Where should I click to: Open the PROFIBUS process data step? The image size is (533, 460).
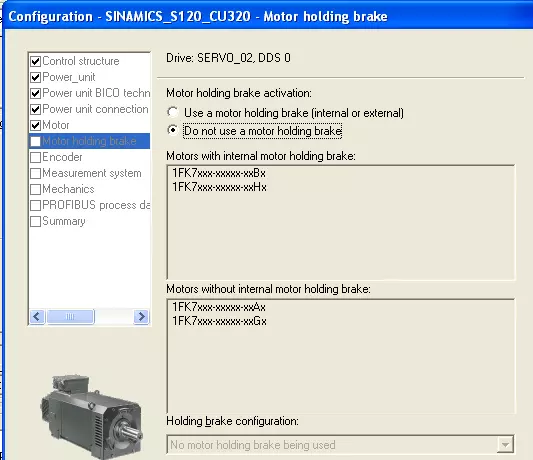click(x=96, y=205)
